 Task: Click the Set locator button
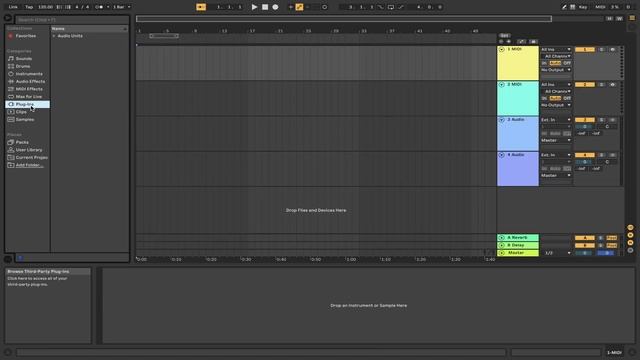coord(504,36)
